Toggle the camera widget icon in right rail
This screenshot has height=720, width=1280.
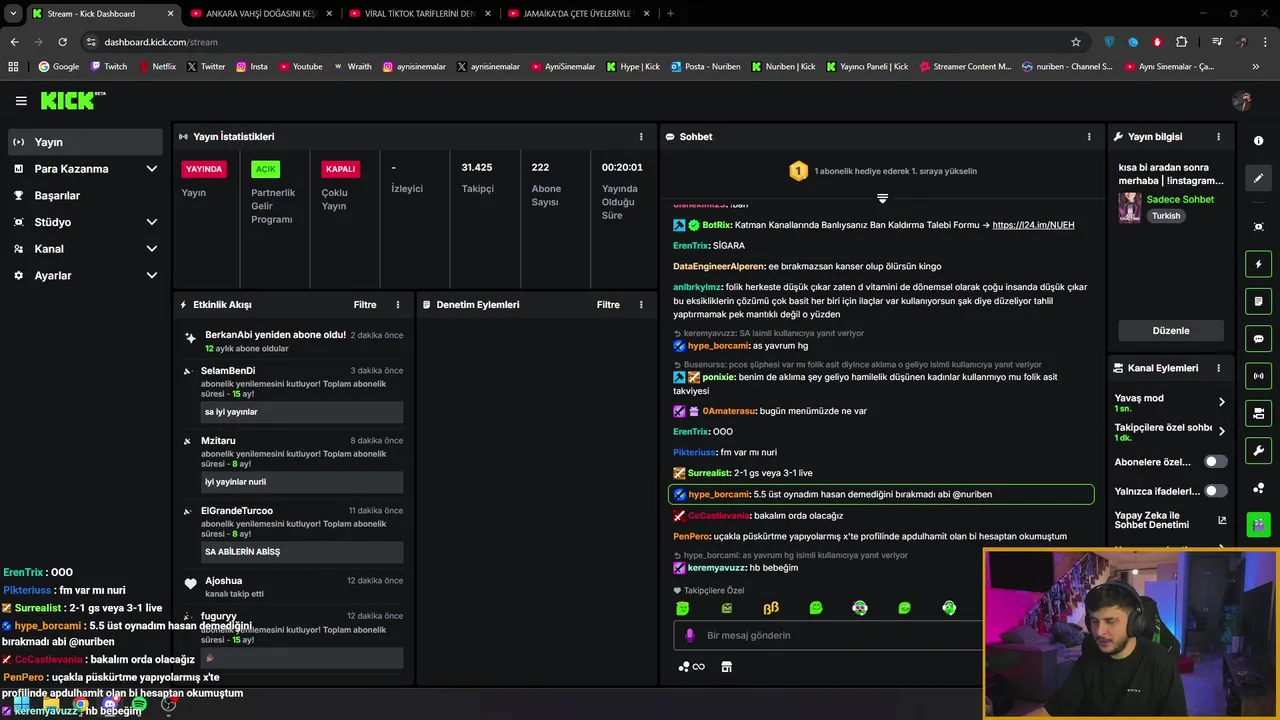[x=1258, y=413]
